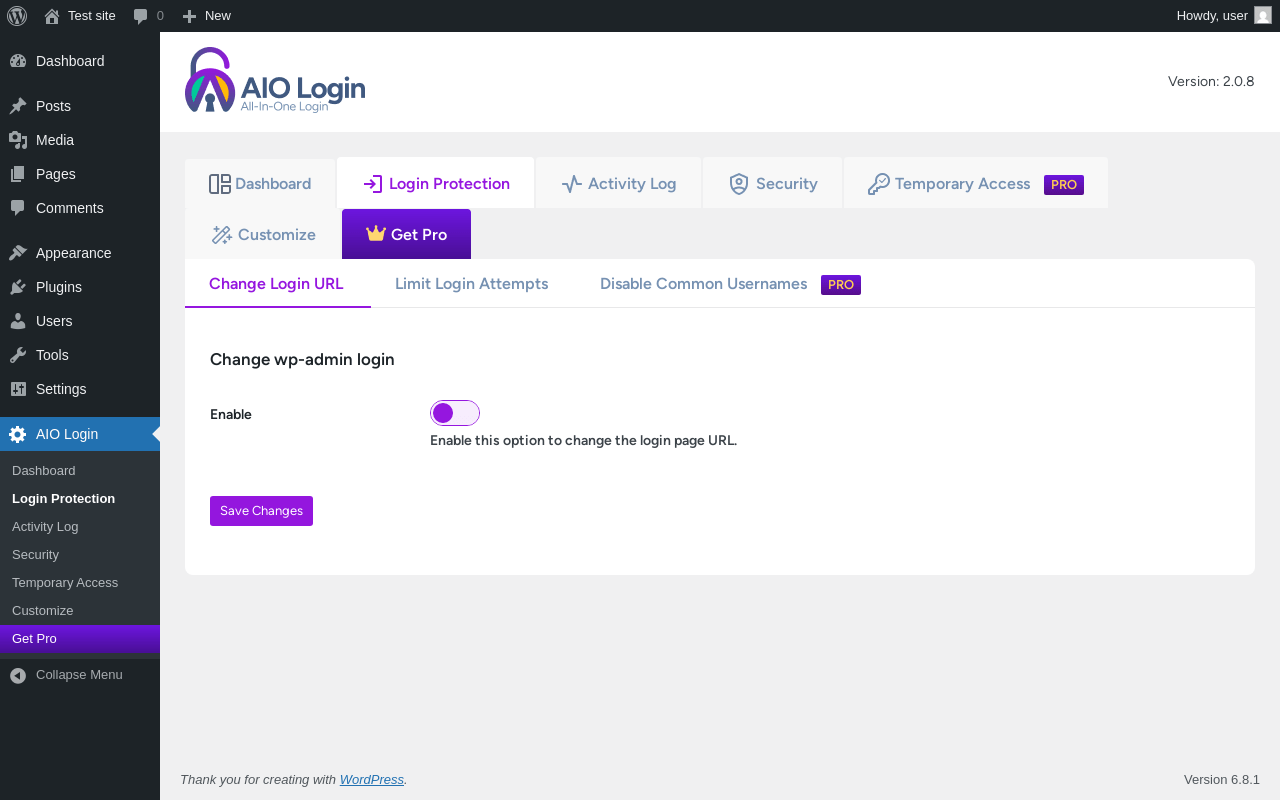Click the Appearance paintbrush icon

pos(18,253)
